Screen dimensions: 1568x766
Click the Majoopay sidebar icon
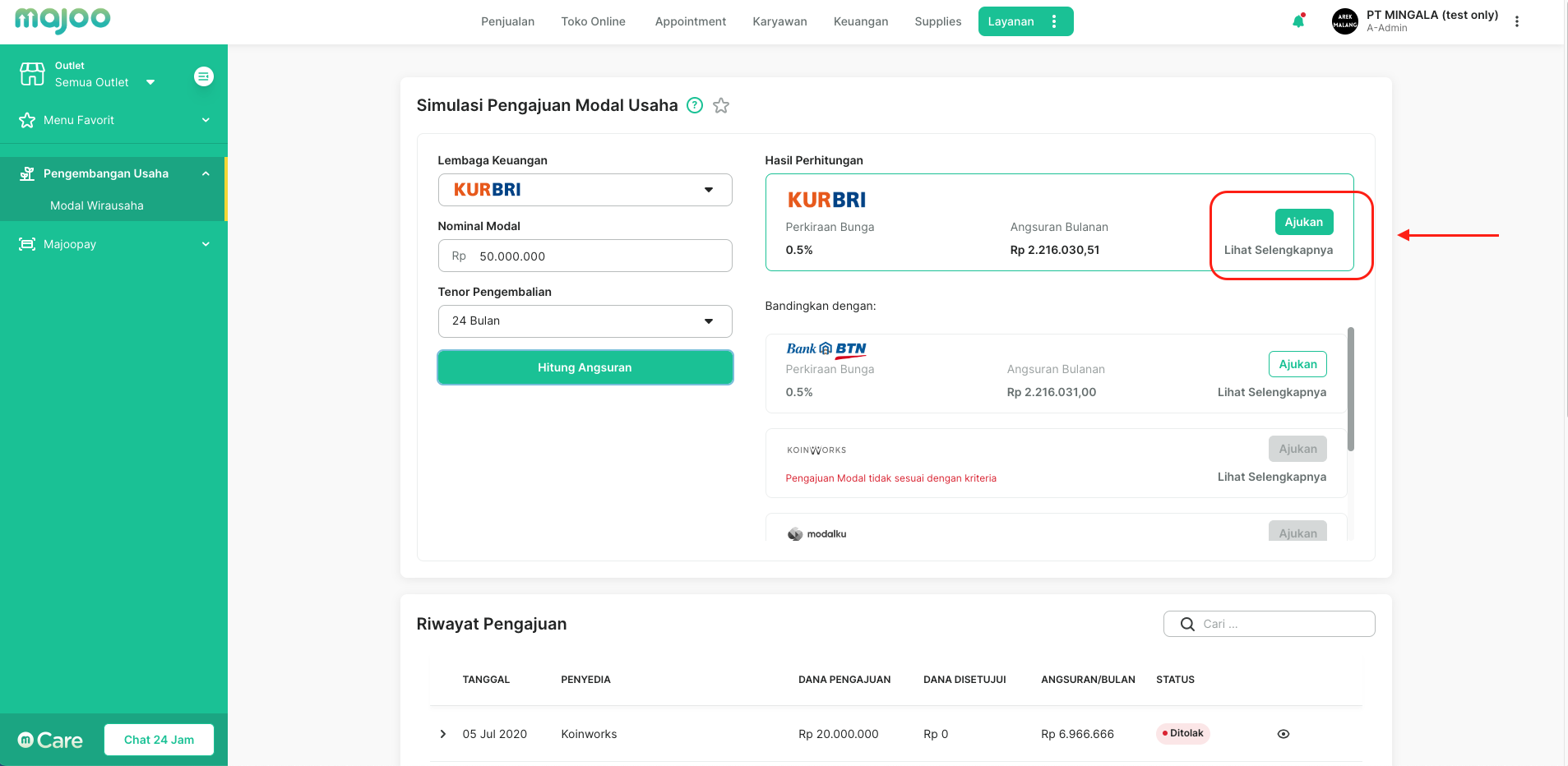click(x=27, y=244)
